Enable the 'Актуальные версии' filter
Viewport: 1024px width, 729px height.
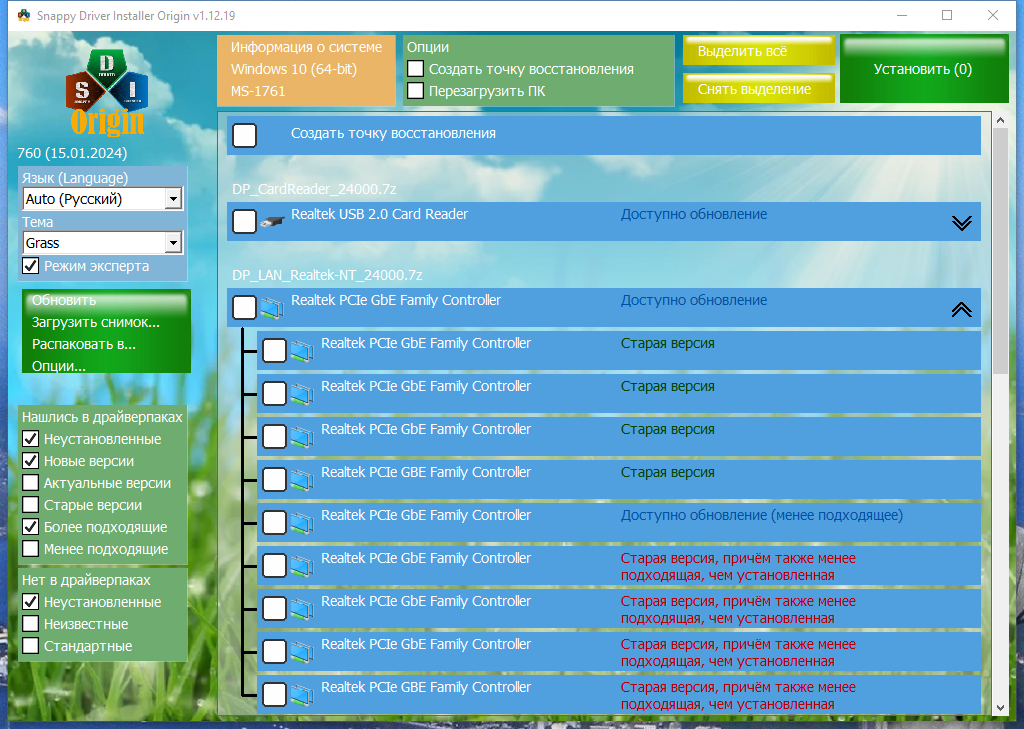[31, 483]
